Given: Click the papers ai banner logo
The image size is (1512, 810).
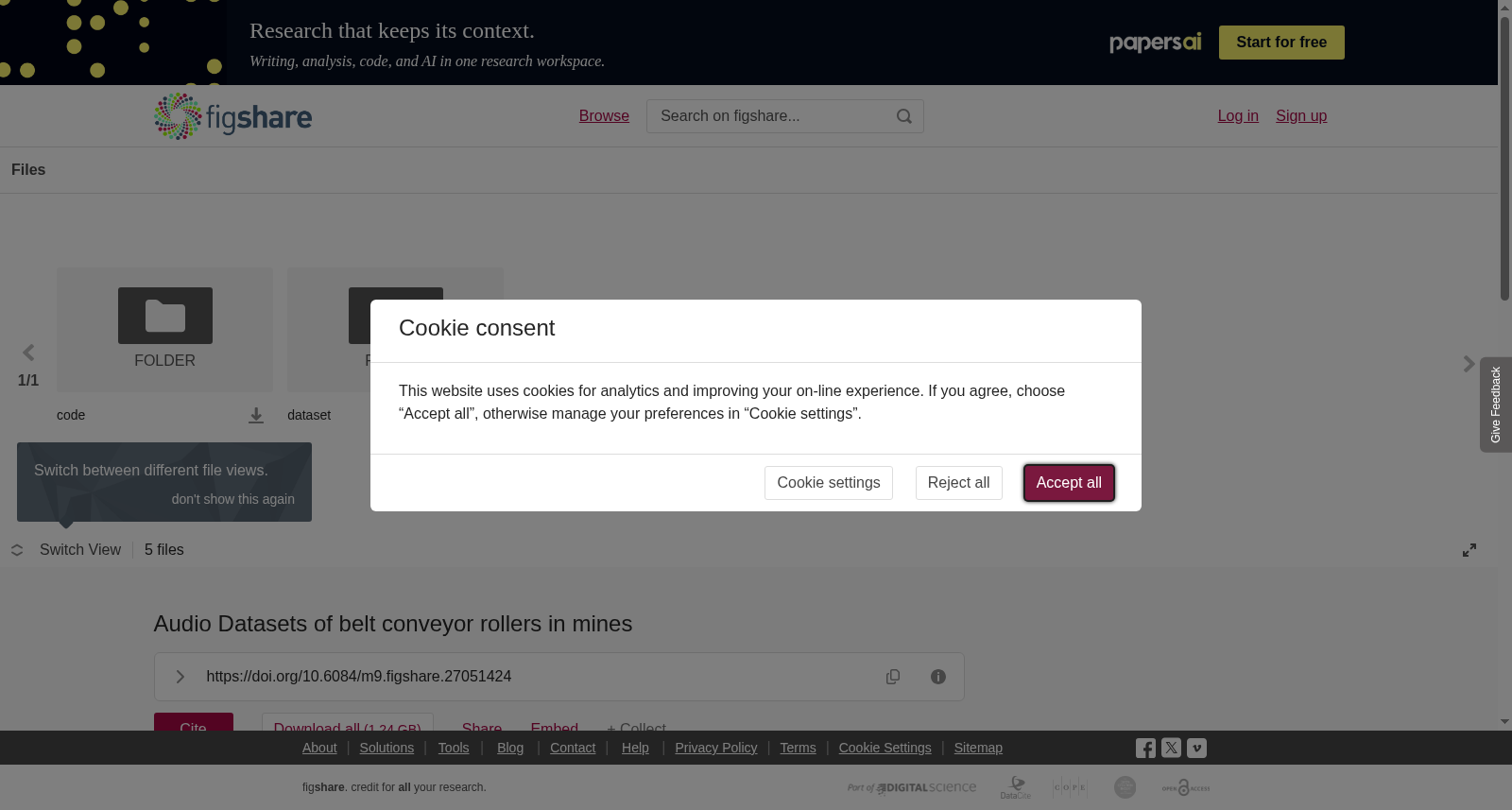Looking at the screenshot, I should 1155,43.
